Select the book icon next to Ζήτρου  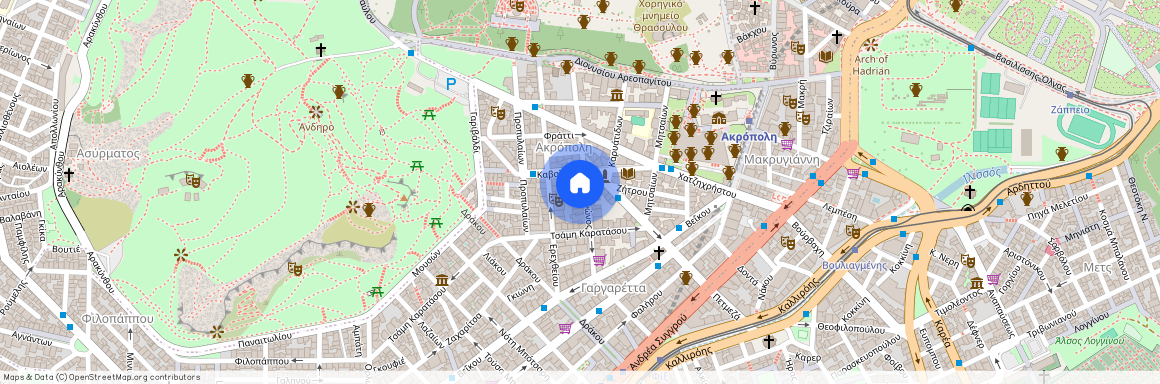628,174
